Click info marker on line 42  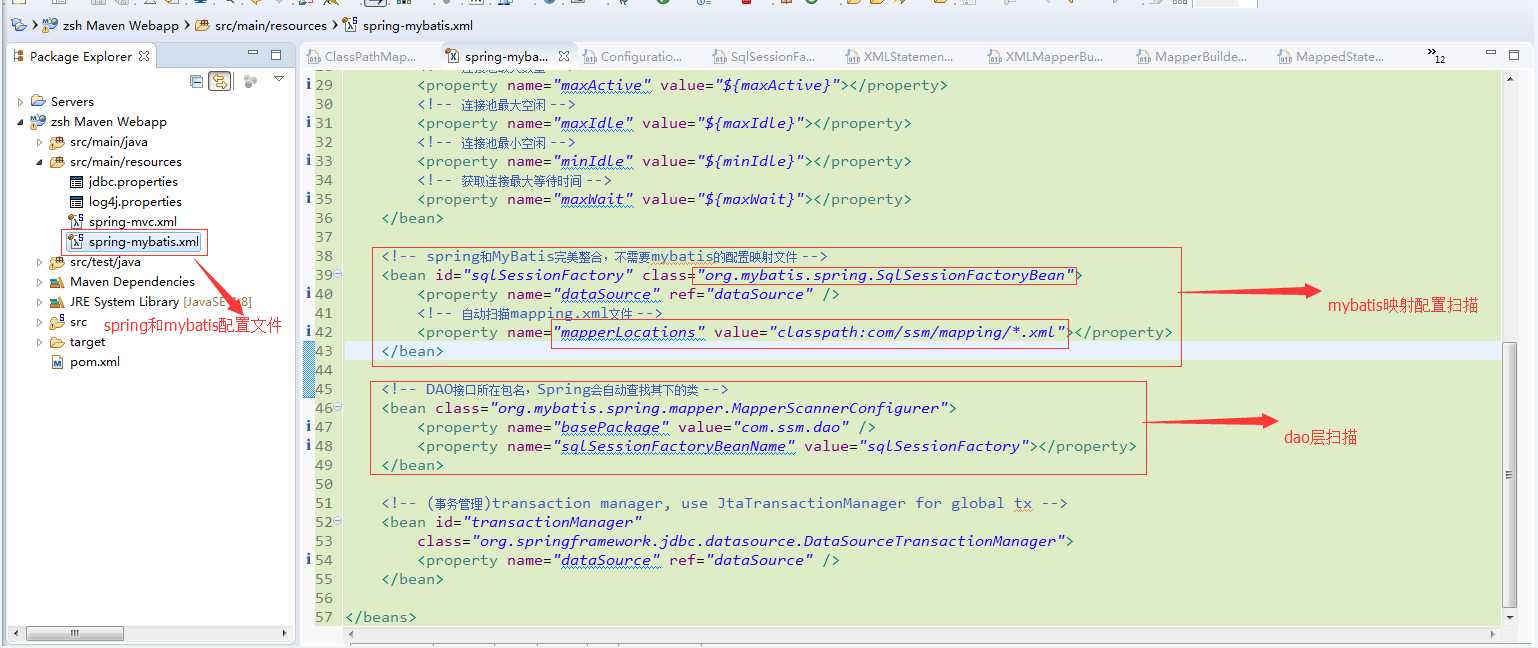pyautogui.click(x=308, y=332)
